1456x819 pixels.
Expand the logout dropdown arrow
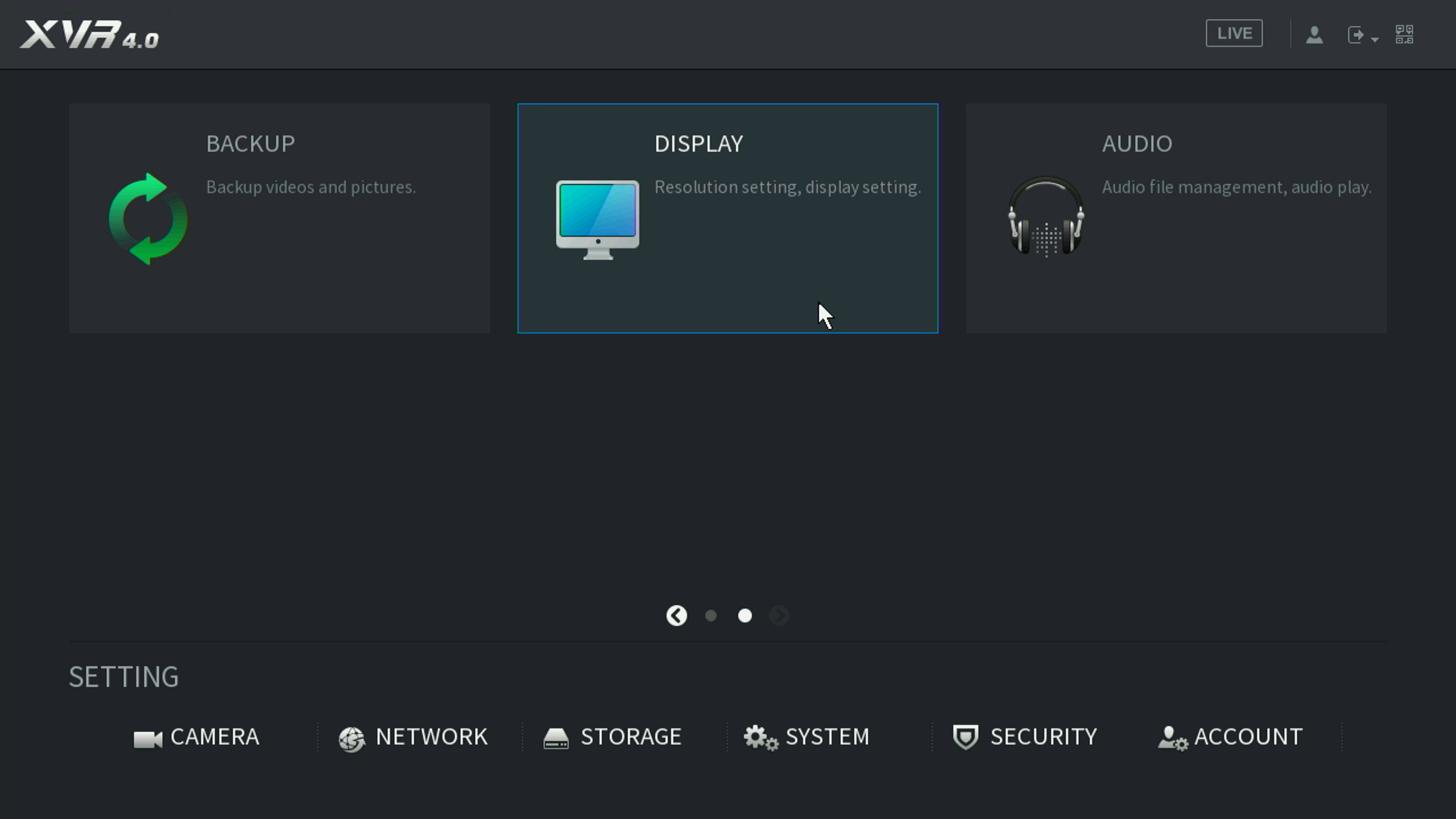pos(1375,39)
